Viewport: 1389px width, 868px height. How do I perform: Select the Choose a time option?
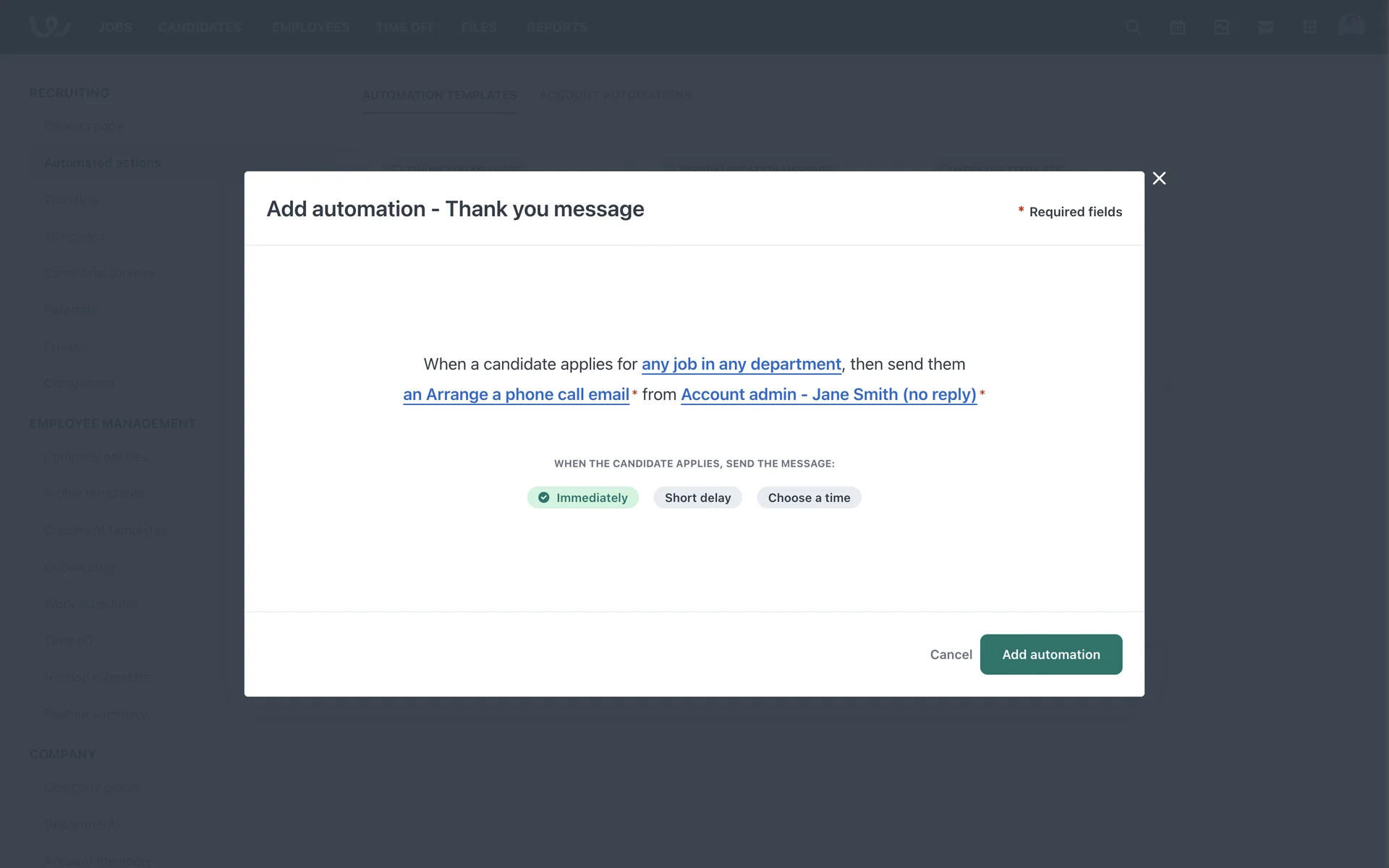[x=809, y=498]
